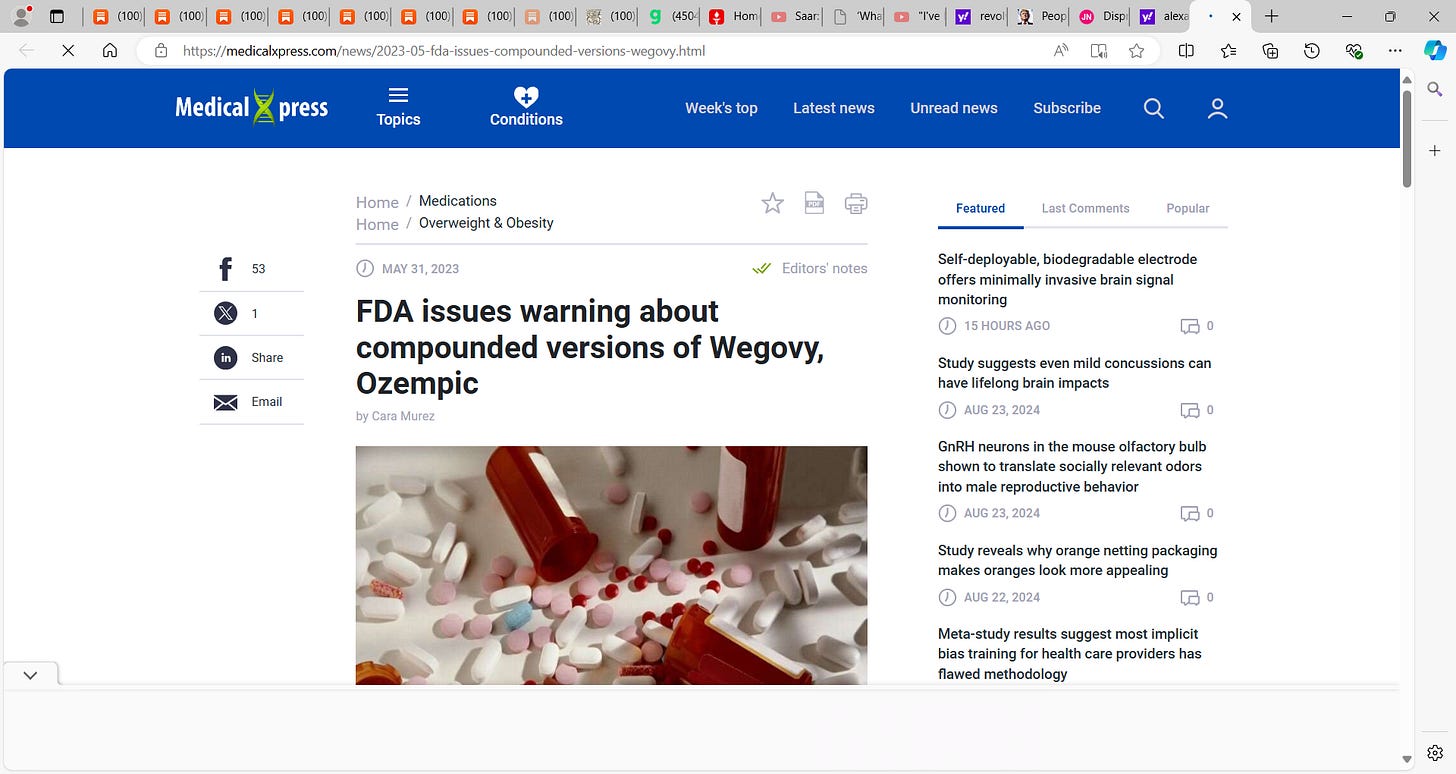Click author name Cara Murez
The image size is (1456, 774).
point(403,416)
